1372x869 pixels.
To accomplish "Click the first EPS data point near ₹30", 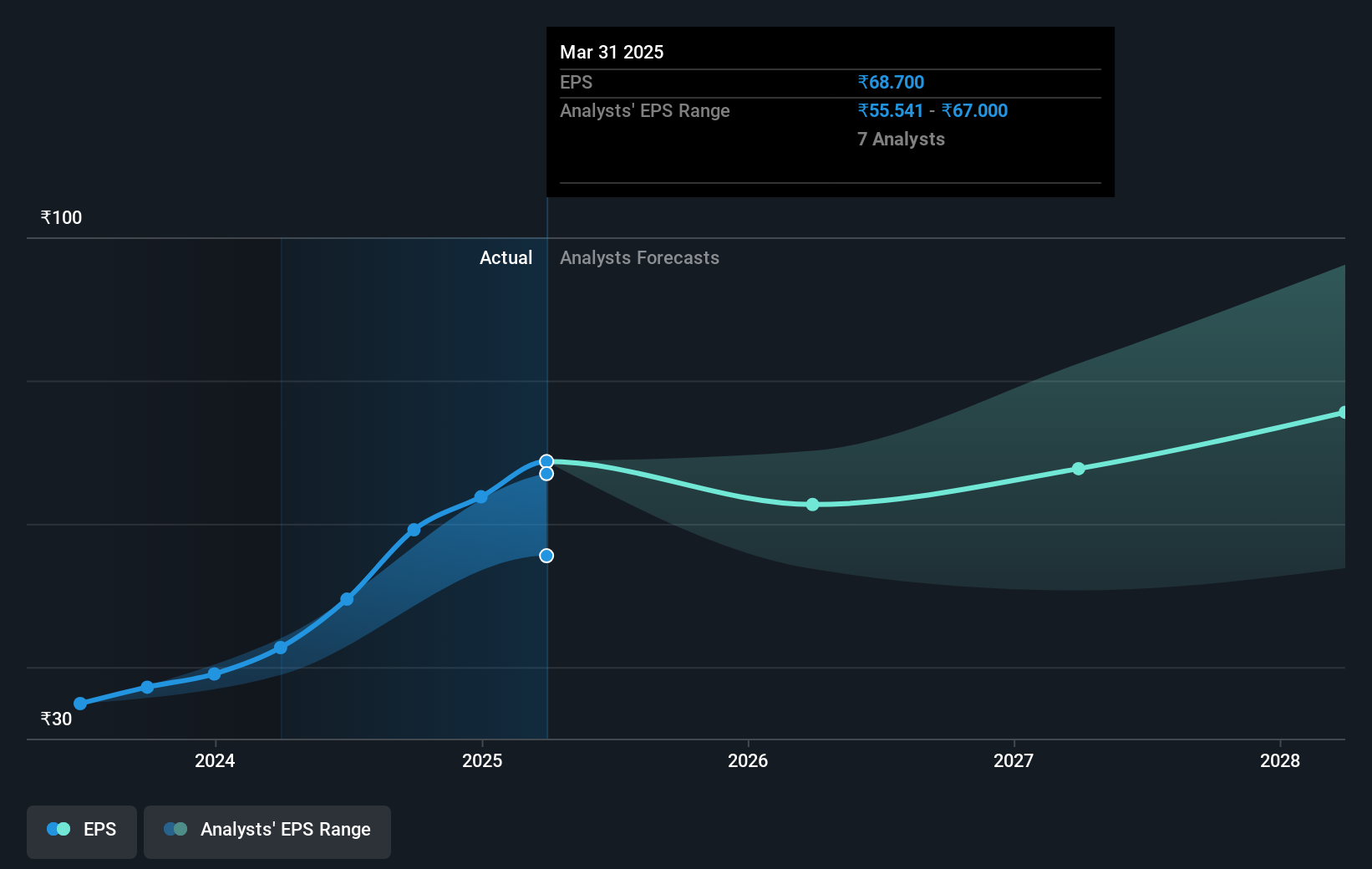I will [80, 704].
